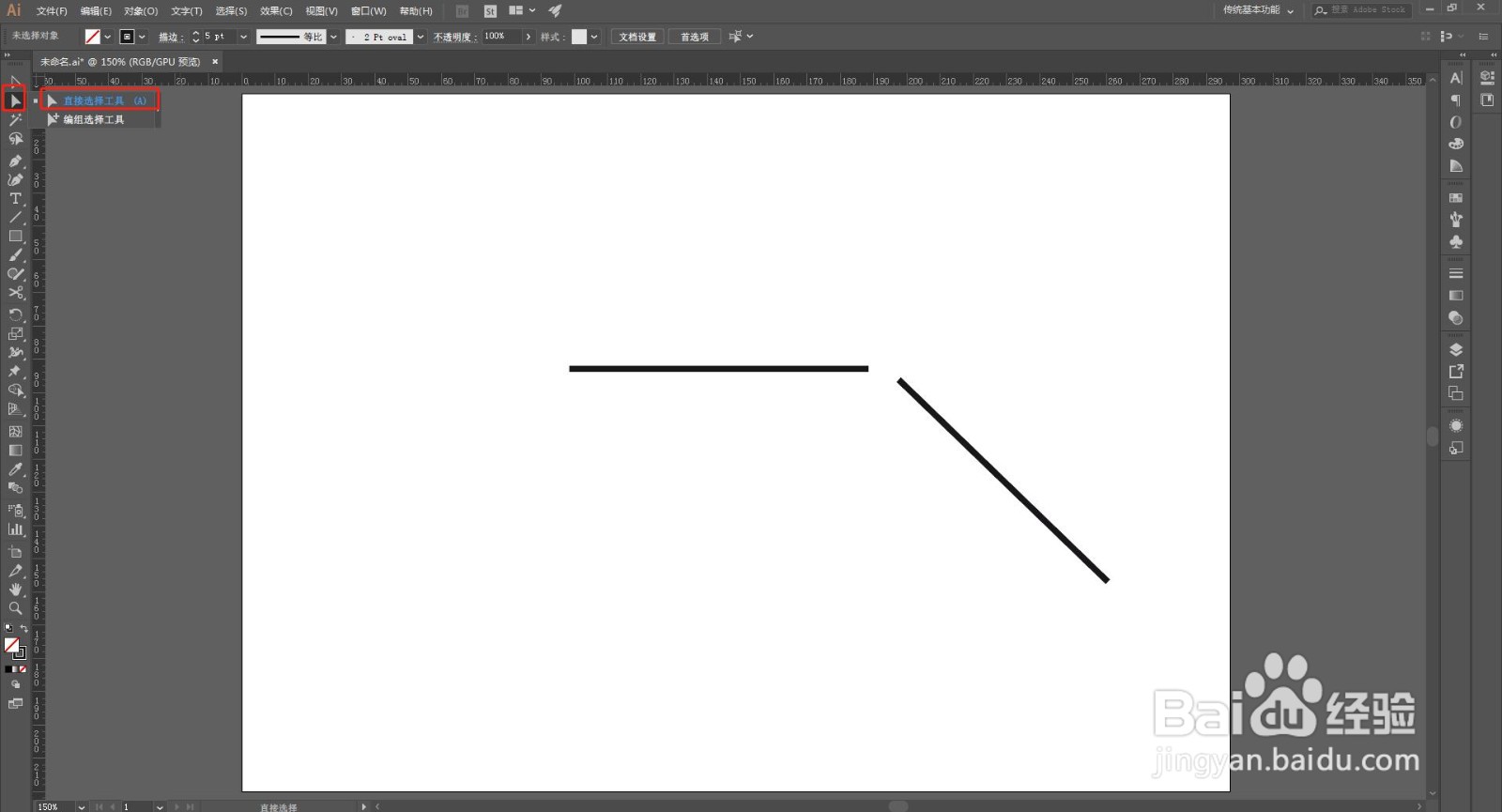Open stroke weight dropdown next to 5 pt
This screenshot has width=1502, height=812.
coord(243,37)
